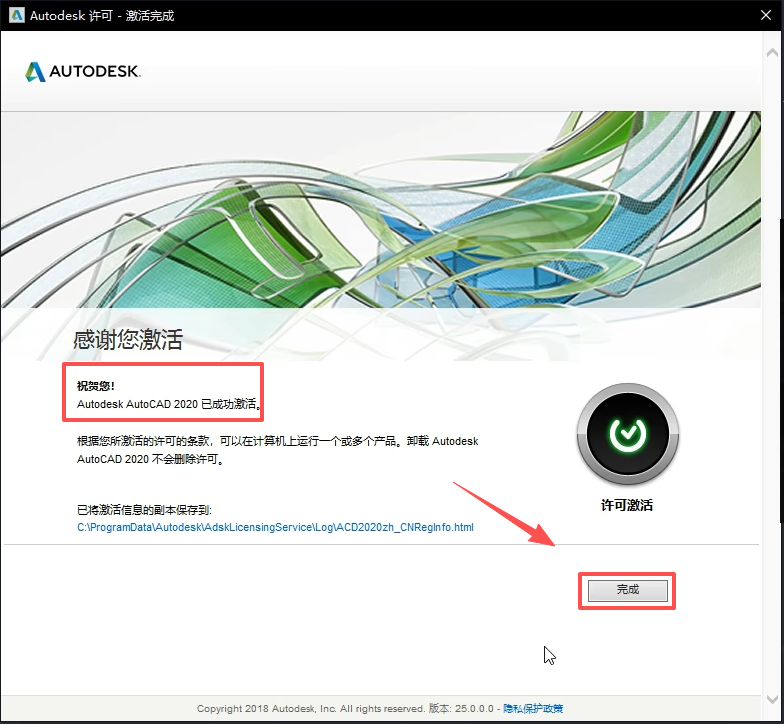Image resolution: width=784 pixels, height=724 pixels.
Task: Click the 已将激活信息的副本保存到 label
Action: (x=145, y=510)
